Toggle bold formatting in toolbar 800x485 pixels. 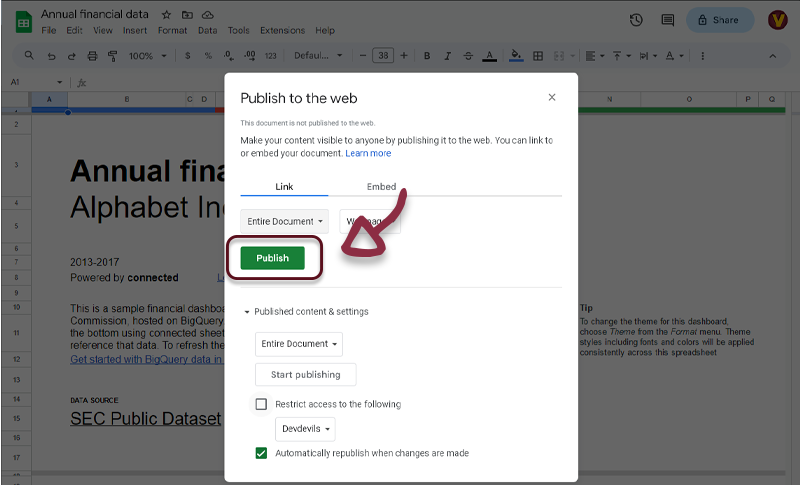point(427,56)
